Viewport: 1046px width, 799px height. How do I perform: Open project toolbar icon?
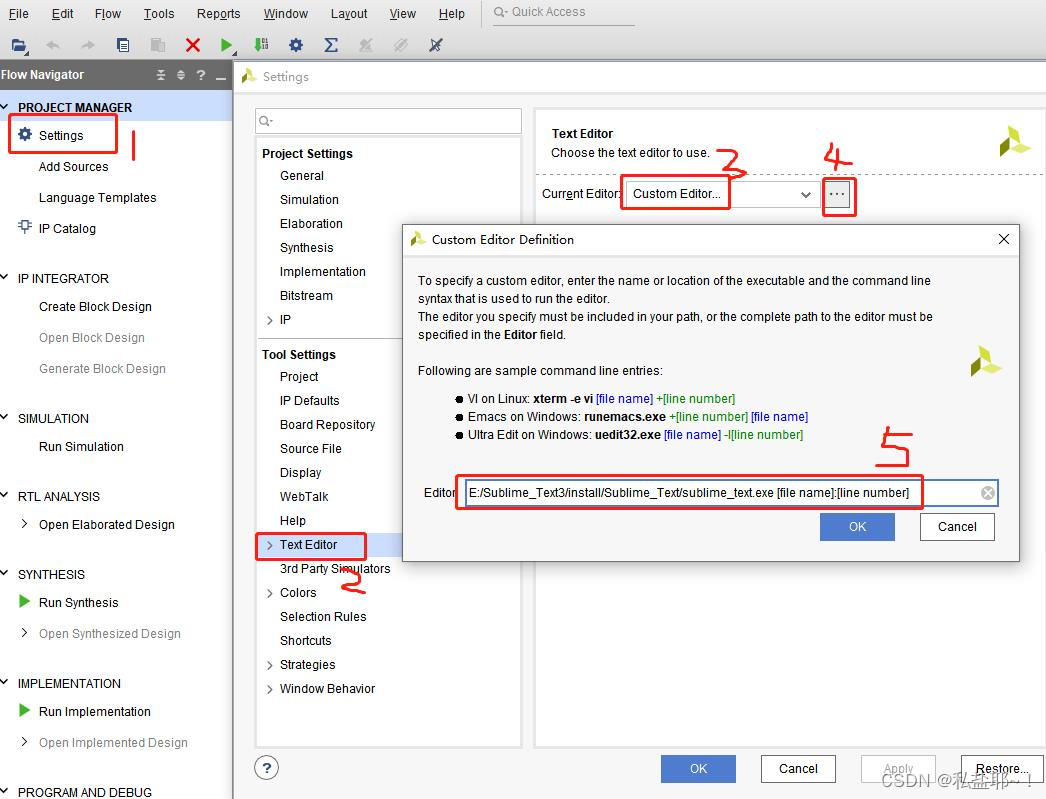pyautogui.click(x=19, y=45)
